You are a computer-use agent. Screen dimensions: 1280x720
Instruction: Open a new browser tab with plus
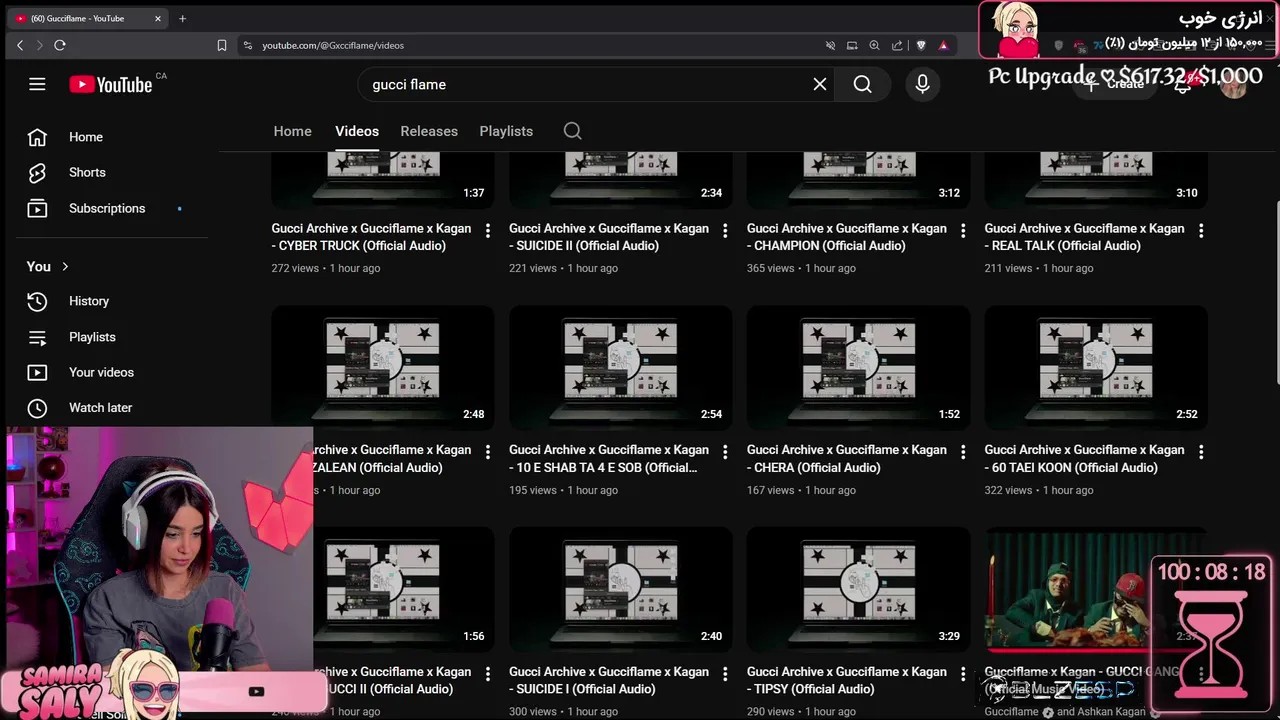coord(182,18)
